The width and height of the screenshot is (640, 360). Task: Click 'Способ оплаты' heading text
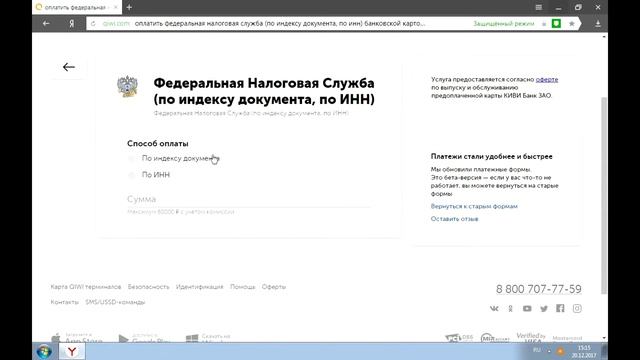pos(158,144)
